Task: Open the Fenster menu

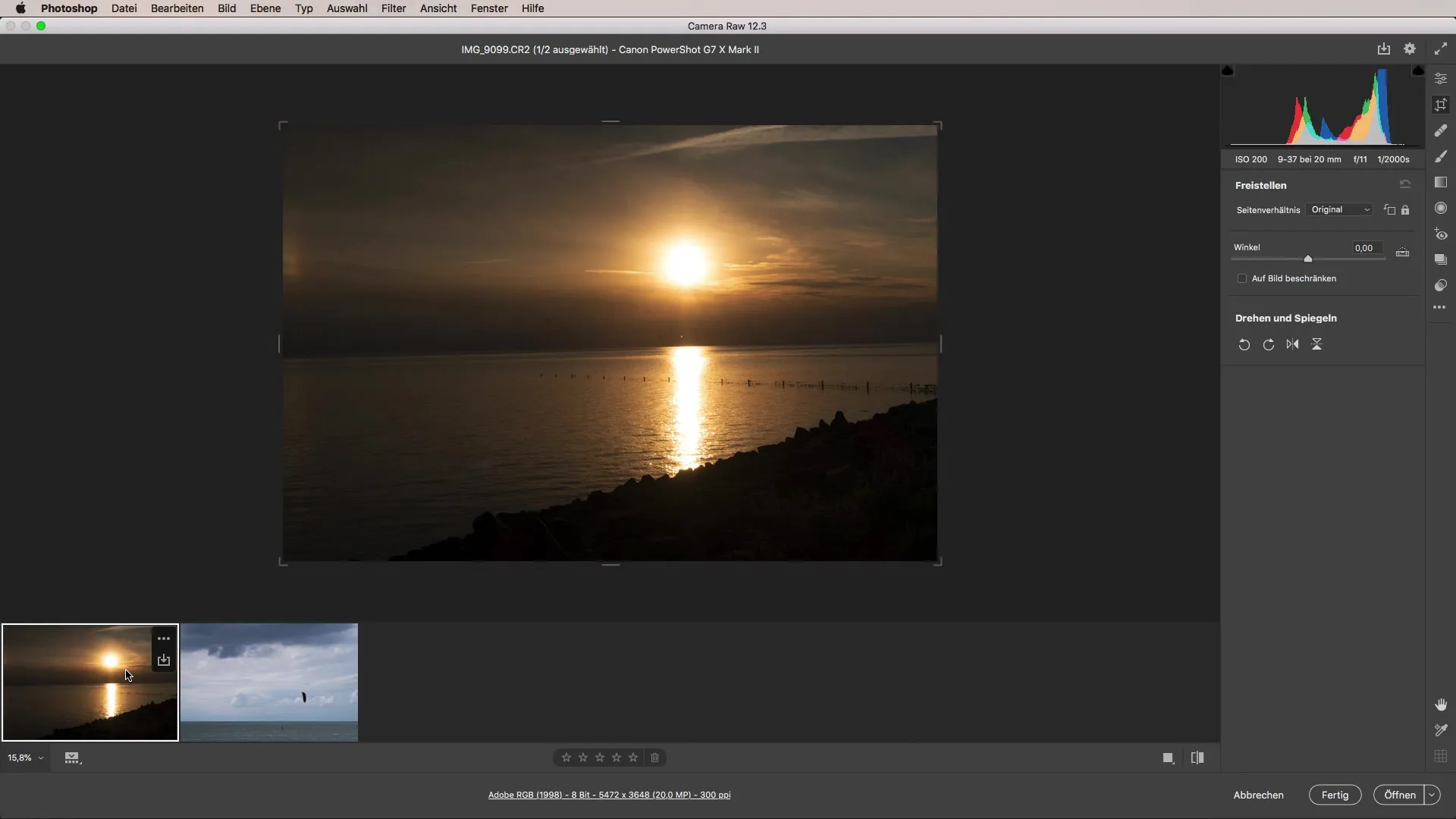Action: (489, 8)
